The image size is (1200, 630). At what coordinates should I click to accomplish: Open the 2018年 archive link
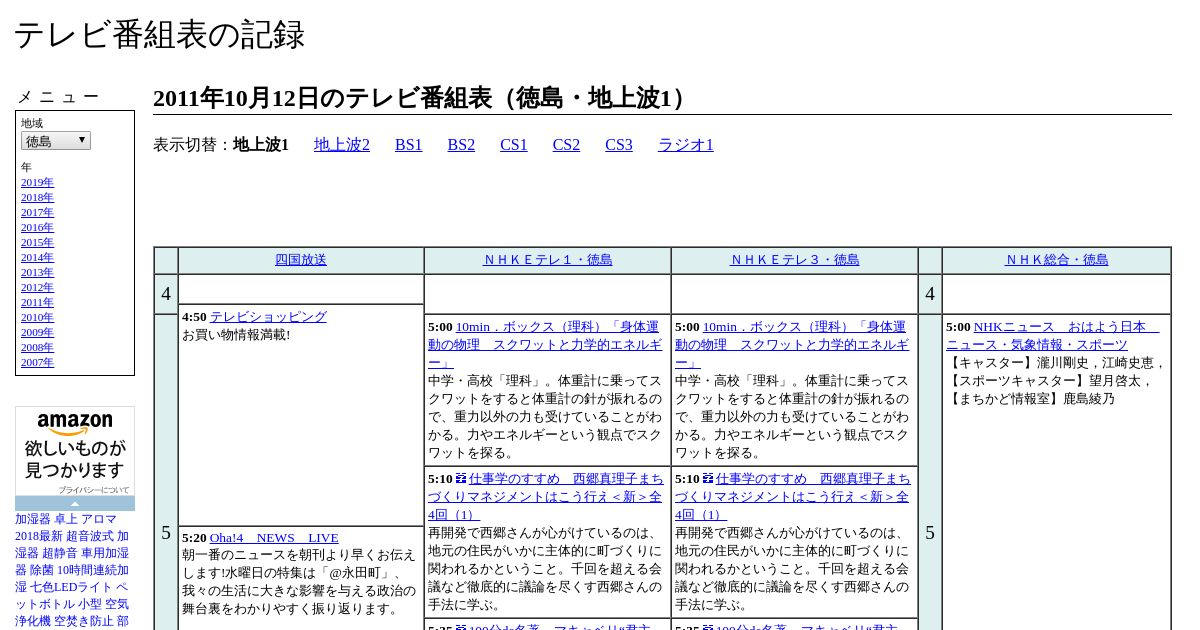tap(37, 197)
